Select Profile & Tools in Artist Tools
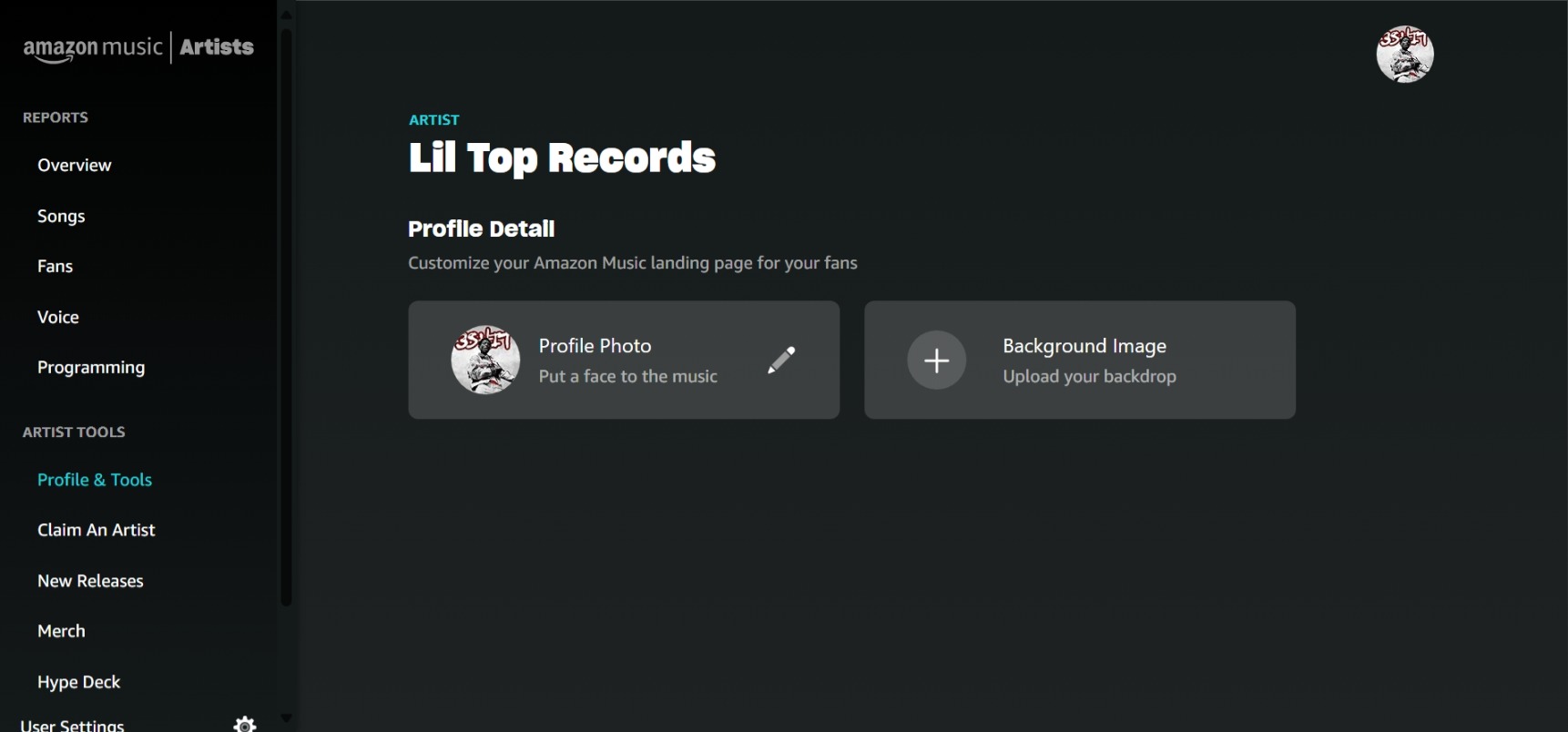1568x732 pixels. 95,480
